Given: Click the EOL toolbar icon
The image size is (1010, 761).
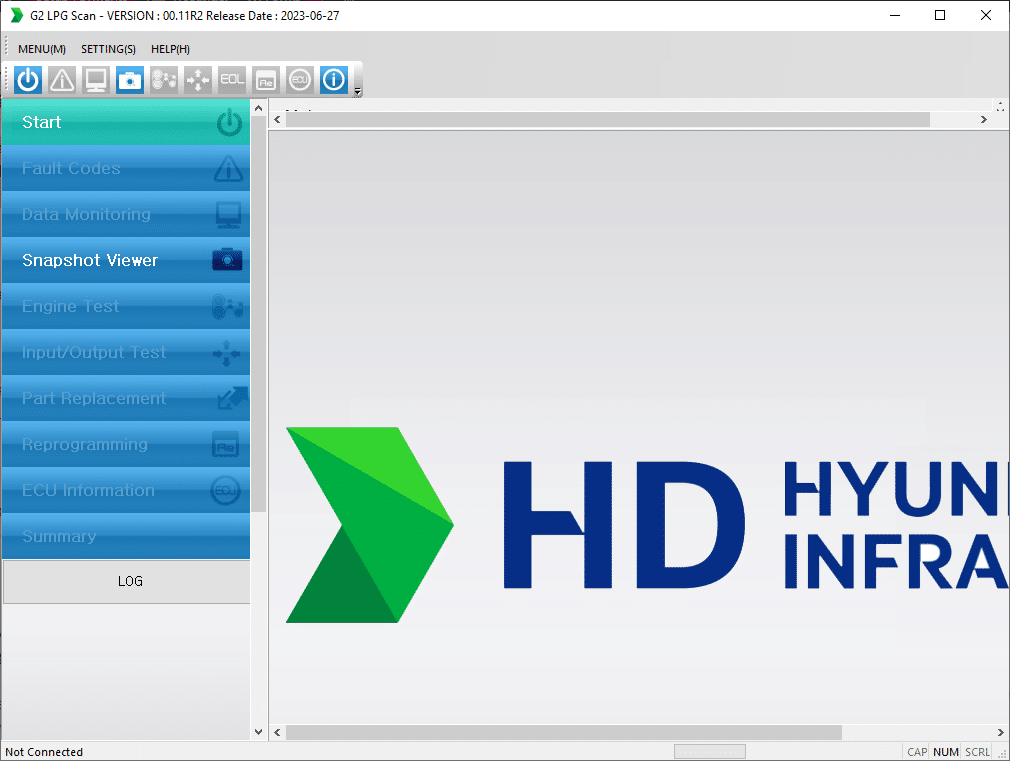Looking at the screenshot, I should (x=232, y=80).
